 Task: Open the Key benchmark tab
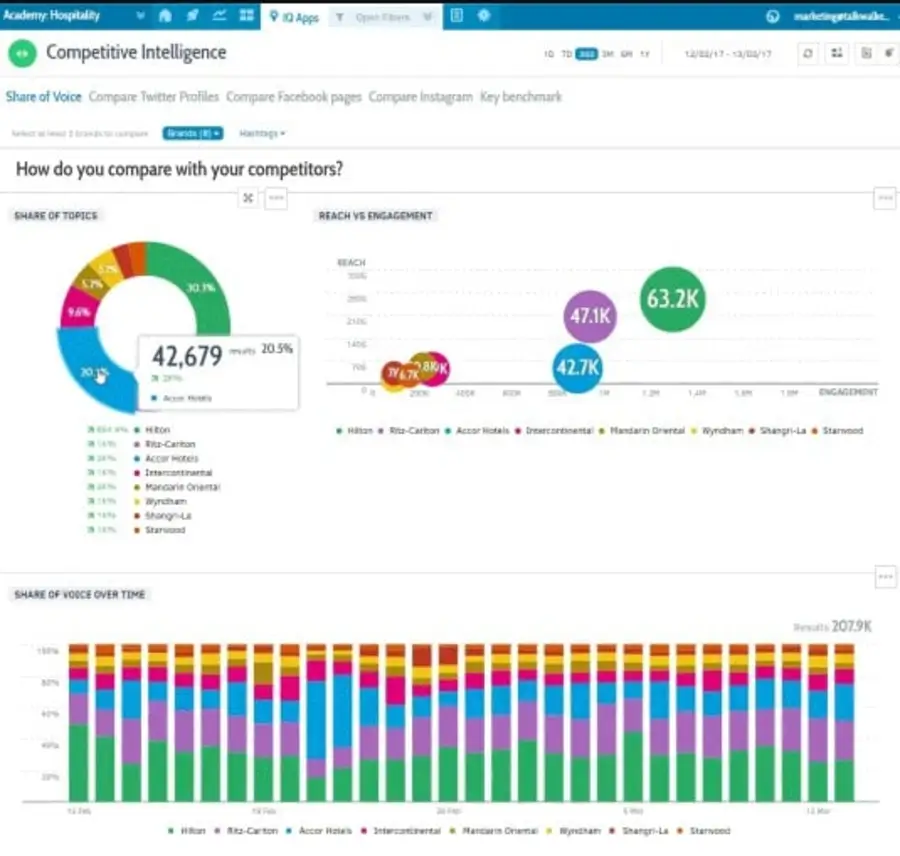click(520, 97)
